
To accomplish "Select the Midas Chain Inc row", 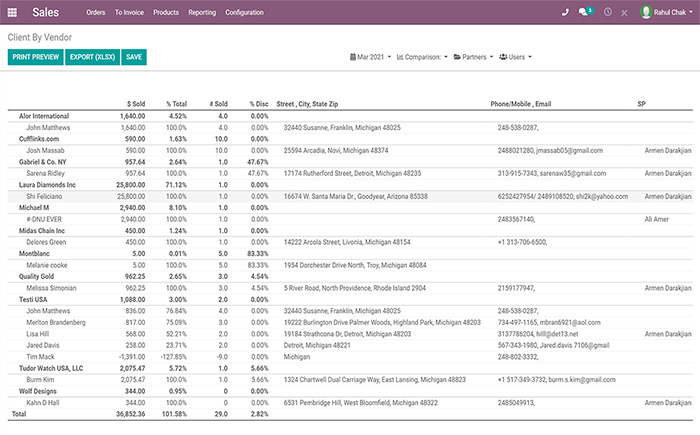I will (350, 231).
